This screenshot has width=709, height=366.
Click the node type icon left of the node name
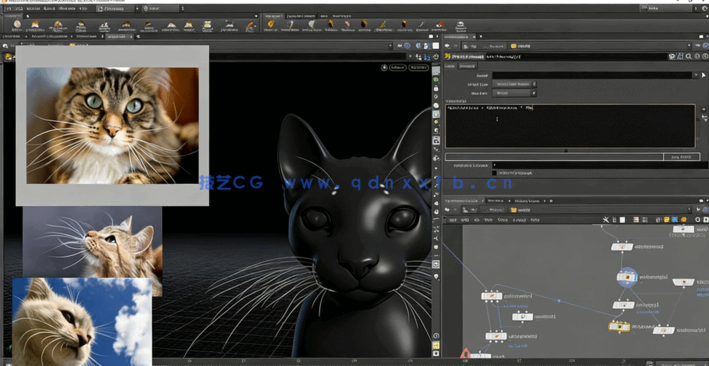448,57
